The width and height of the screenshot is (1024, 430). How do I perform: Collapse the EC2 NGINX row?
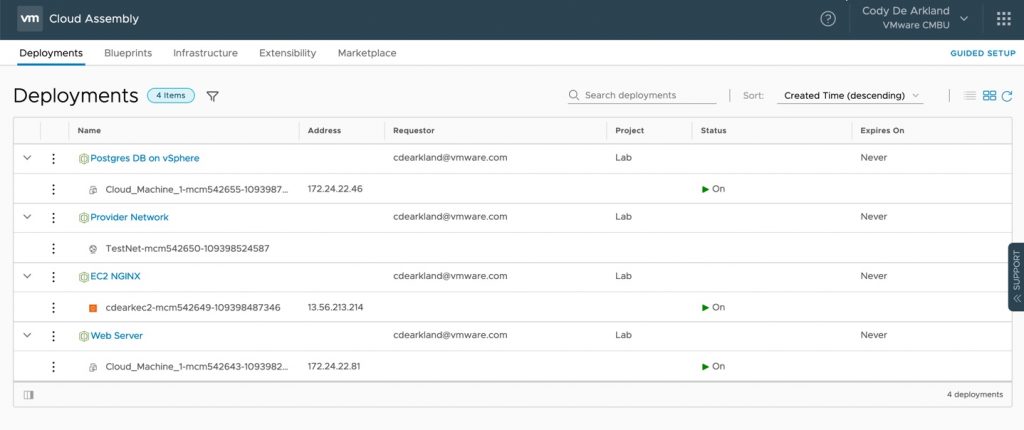27,276
